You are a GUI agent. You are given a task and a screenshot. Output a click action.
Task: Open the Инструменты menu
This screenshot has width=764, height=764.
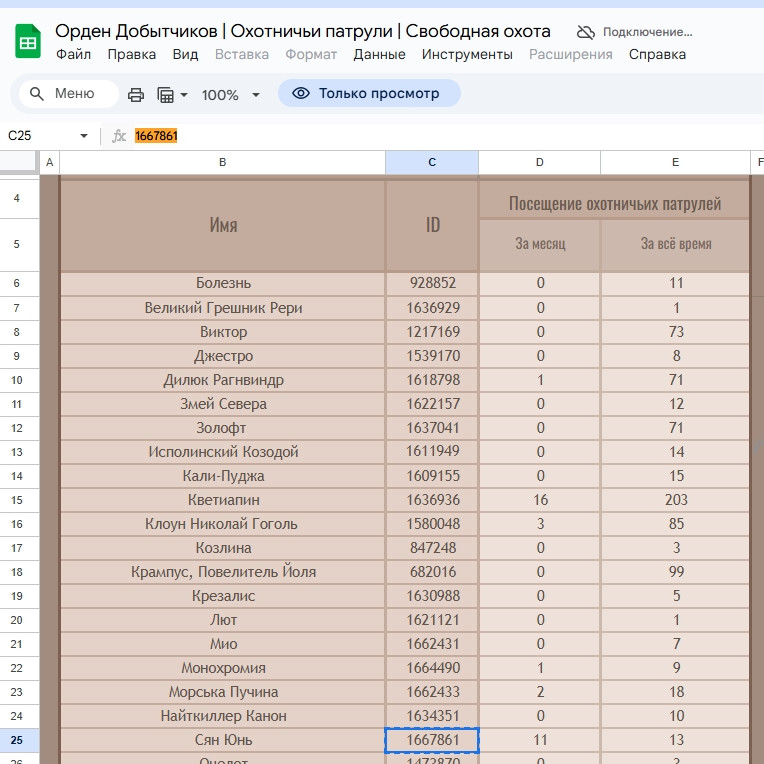point(467,55)
